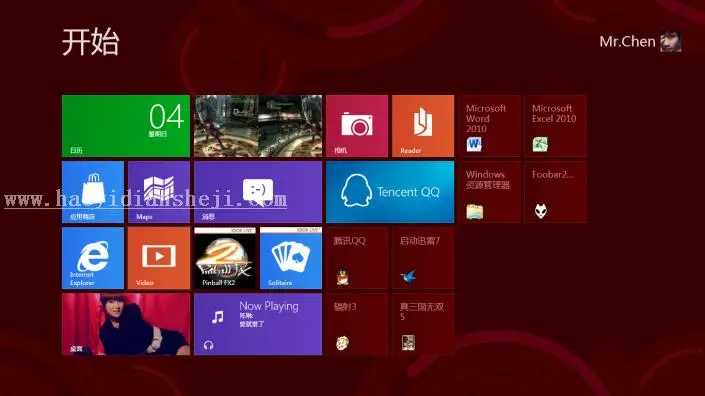This screenshot has height=396, width=705.
Task: Launch the 真三国无双5 game tile
Action: pyautogui.click(x=423, y=324)
